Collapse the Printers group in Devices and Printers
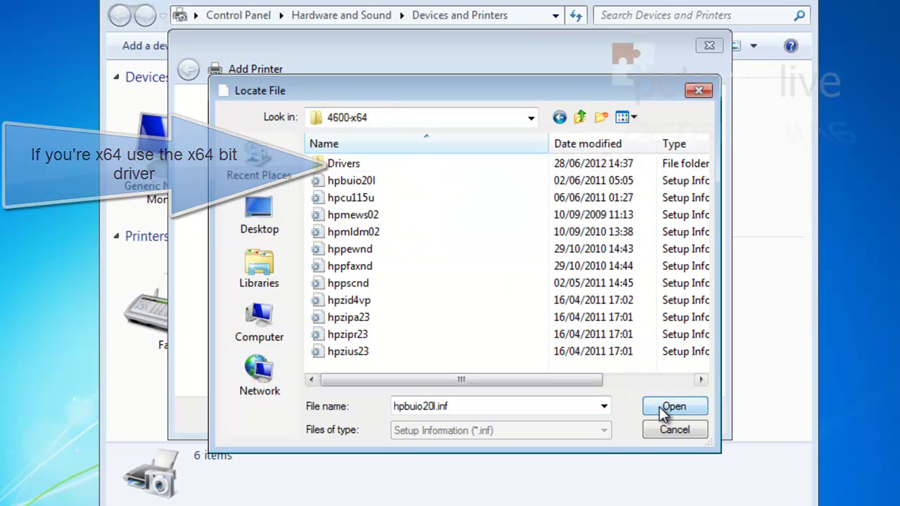Image resolution: width=900 pixels, height=506 pixels. pyautogui.click(x=117, y=236)
